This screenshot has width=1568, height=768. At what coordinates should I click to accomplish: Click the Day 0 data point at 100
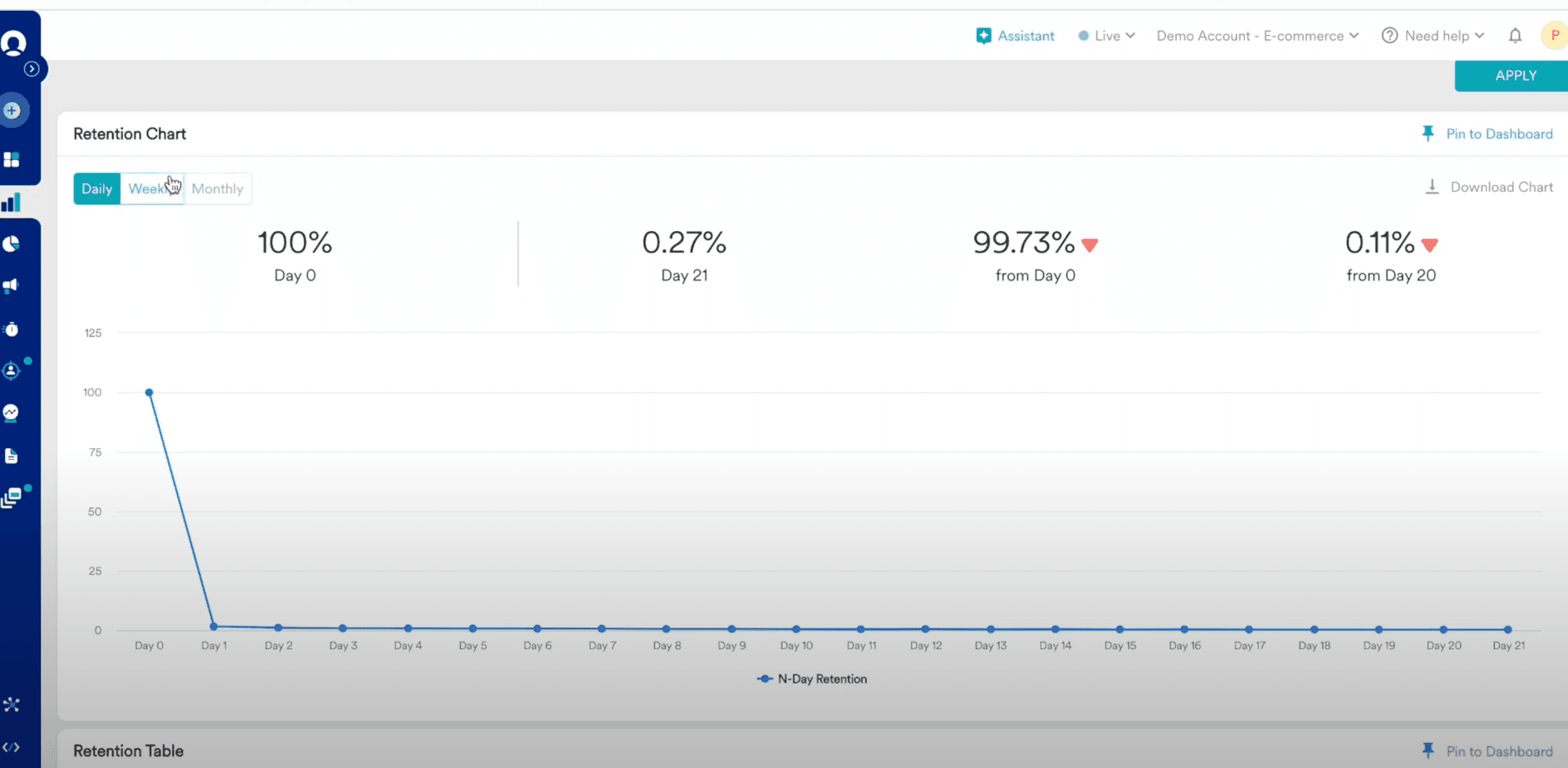(149, 393)
